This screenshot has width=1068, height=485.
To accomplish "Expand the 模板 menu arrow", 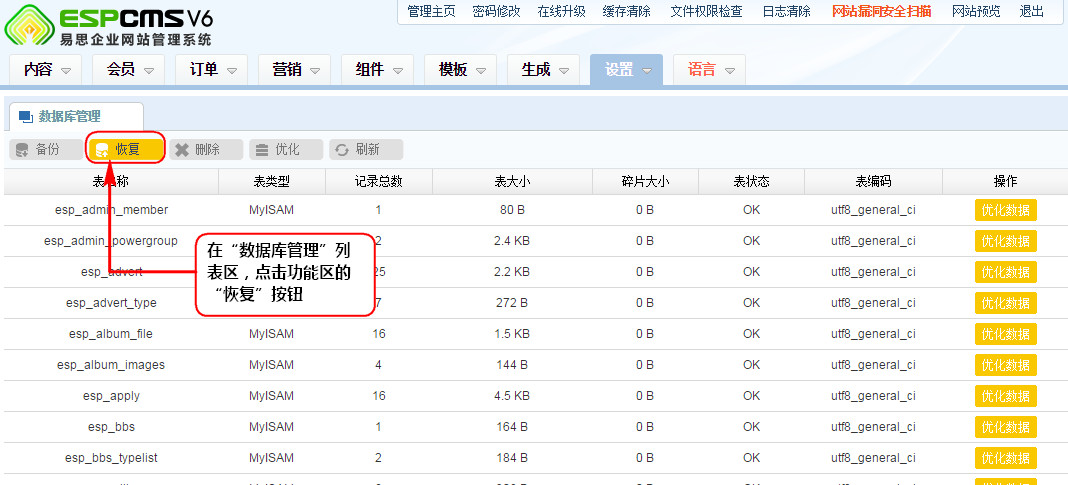I will click(x=482, y=70).
